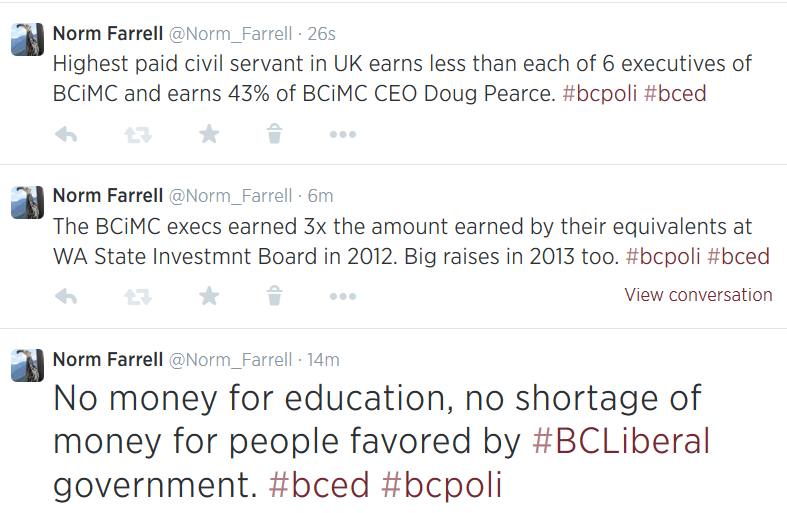This screenshot has width=787, height=513.
Task: Click the avatar on the 14m tweet
Action: (x=26, y=366)
